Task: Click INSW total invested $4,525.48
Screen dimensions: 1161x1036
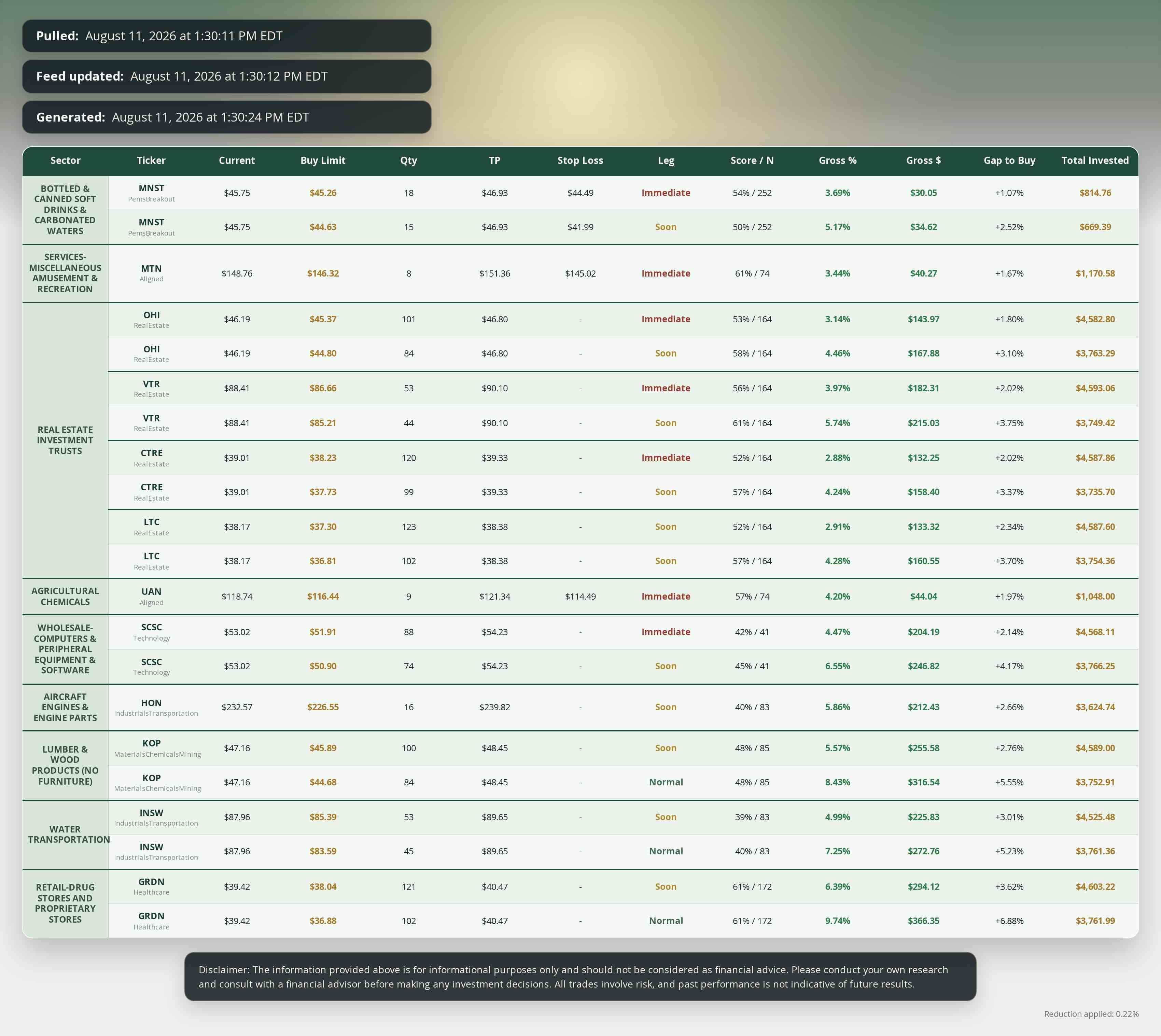Action: click(x=1095, y=817)
